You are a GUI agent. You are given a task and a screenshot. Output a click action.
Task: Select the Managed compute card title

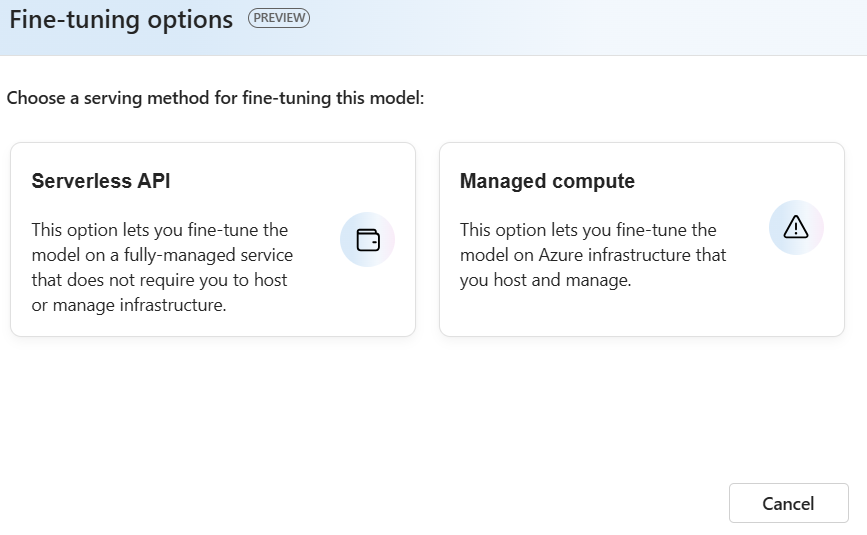(x=547, y=181)
